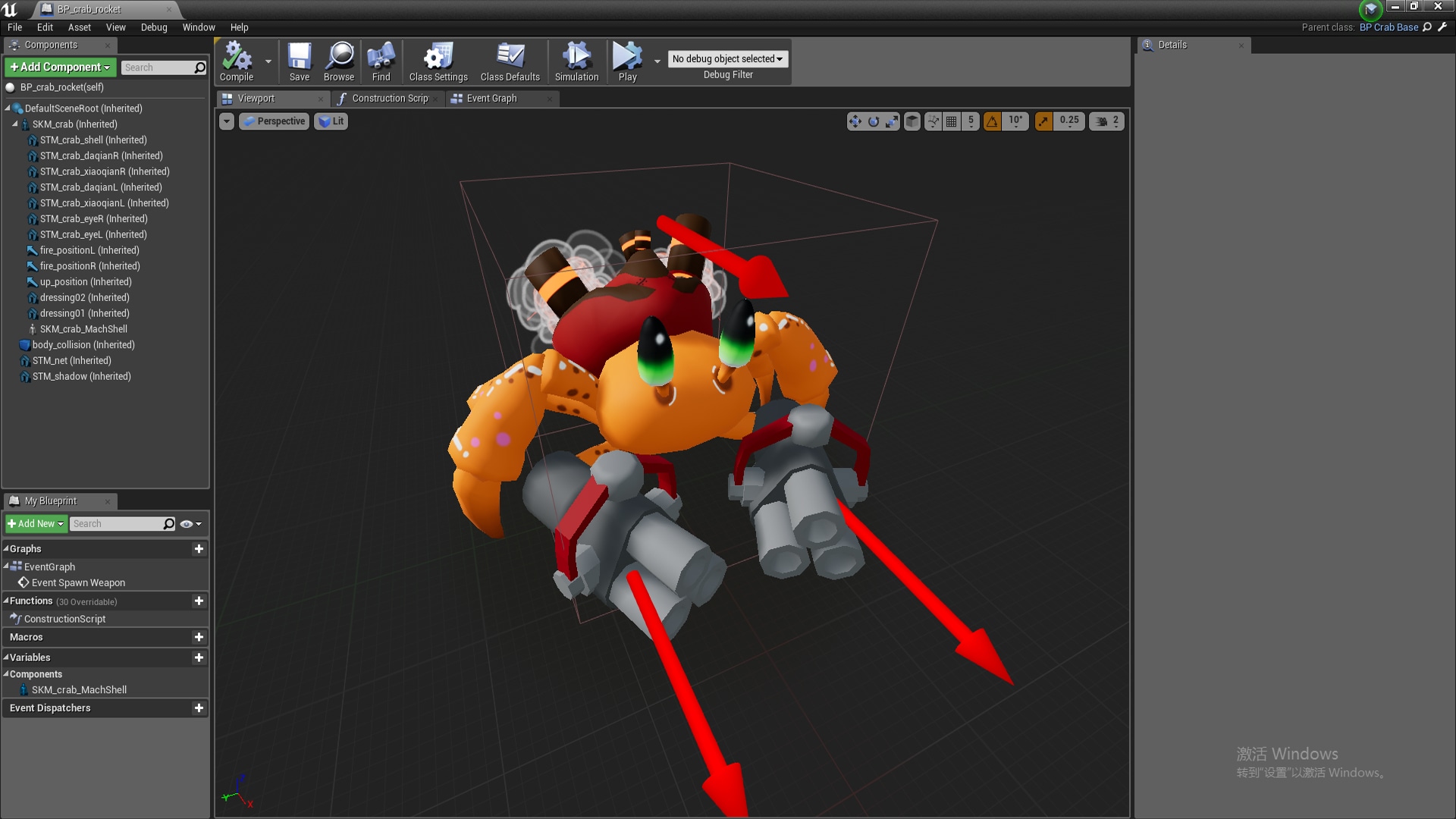
Task: Open the debug object selection dropdown
Action: 727,58
